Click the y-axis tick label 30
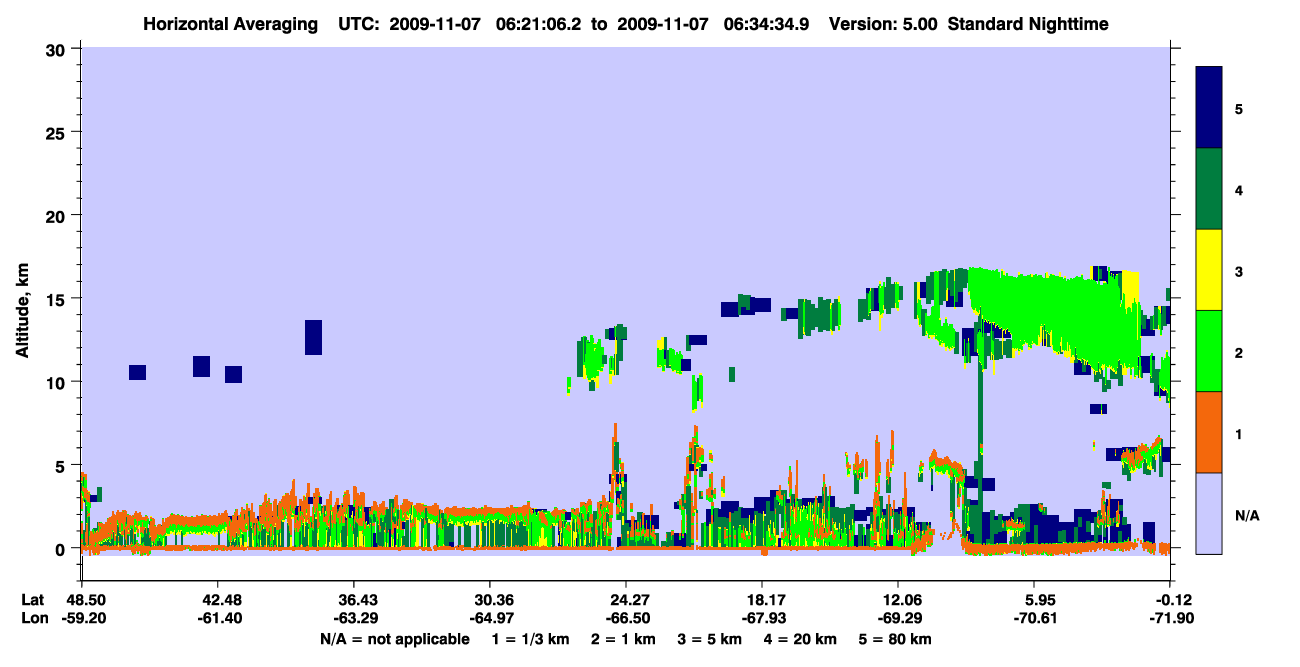1300x667 pixels. pyautogui.click(x=58, y=49)
